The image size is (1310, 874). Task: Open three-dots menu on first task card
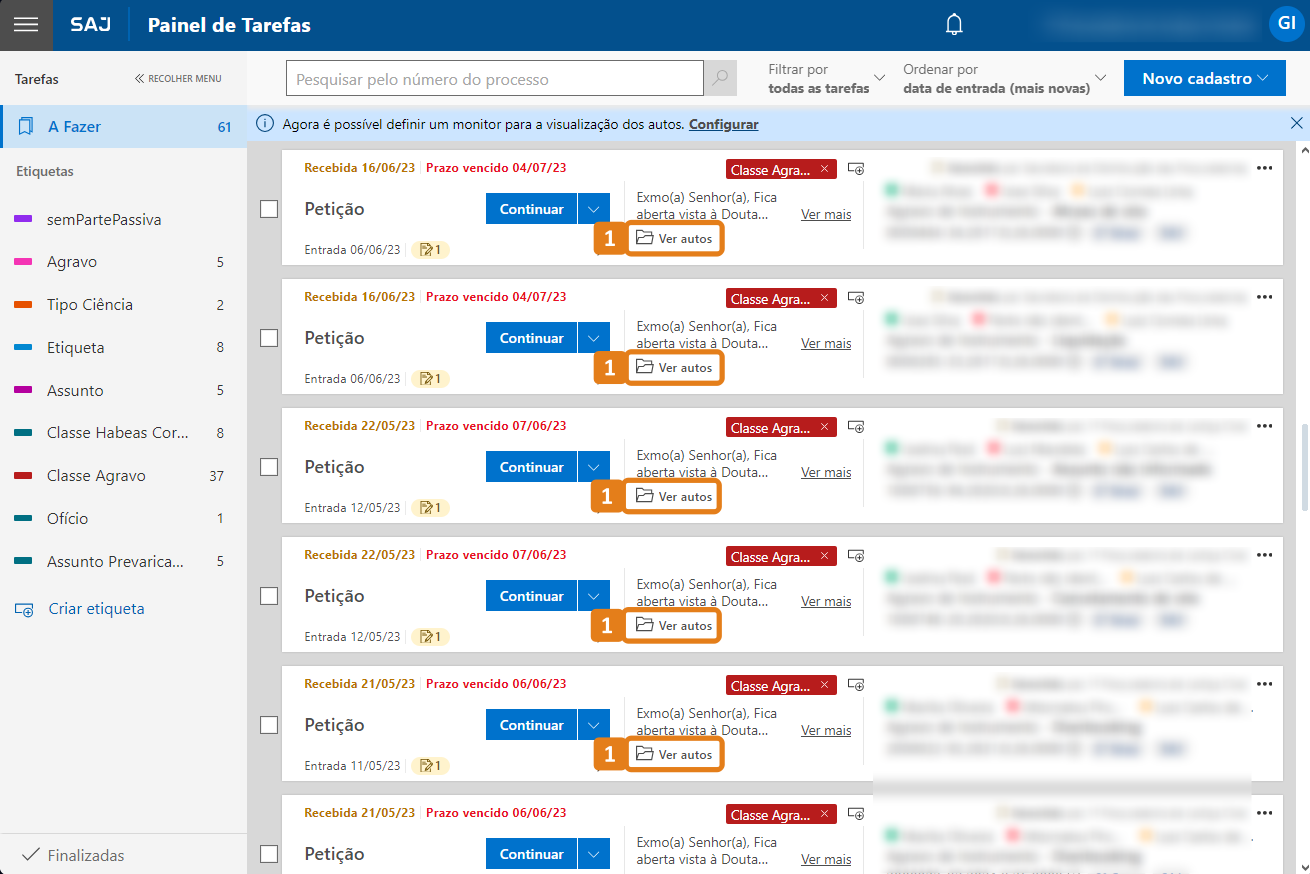click(x=1265, y=168)
